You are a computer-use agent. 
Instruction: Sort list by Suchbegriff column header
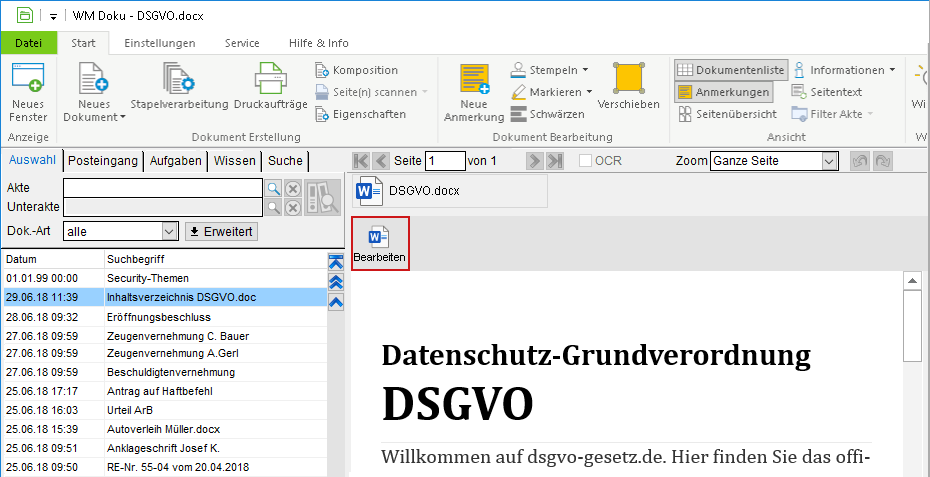click(x=215, y=259)
